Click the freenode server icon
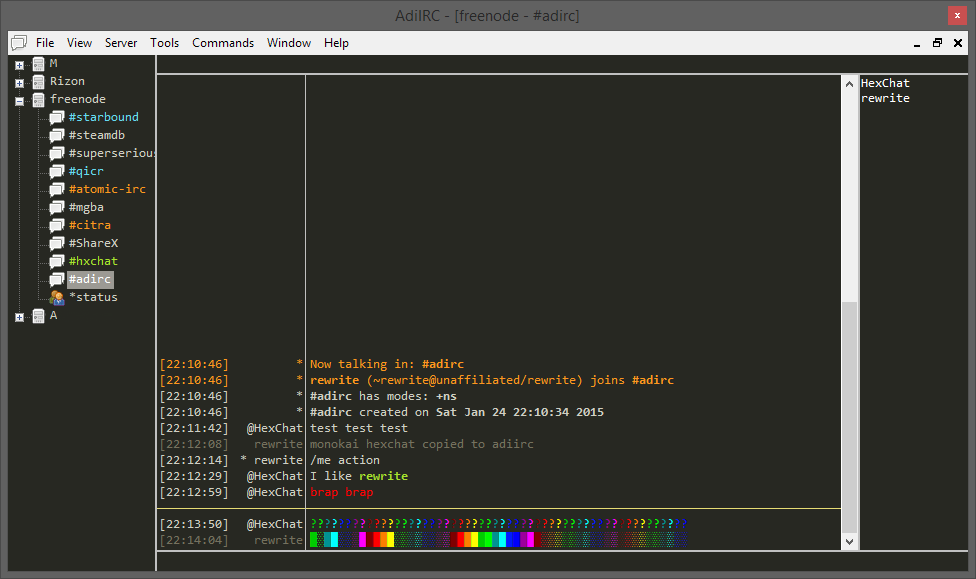Image resolution: width=976 pixels, height=579 pixels. (39, 100)
